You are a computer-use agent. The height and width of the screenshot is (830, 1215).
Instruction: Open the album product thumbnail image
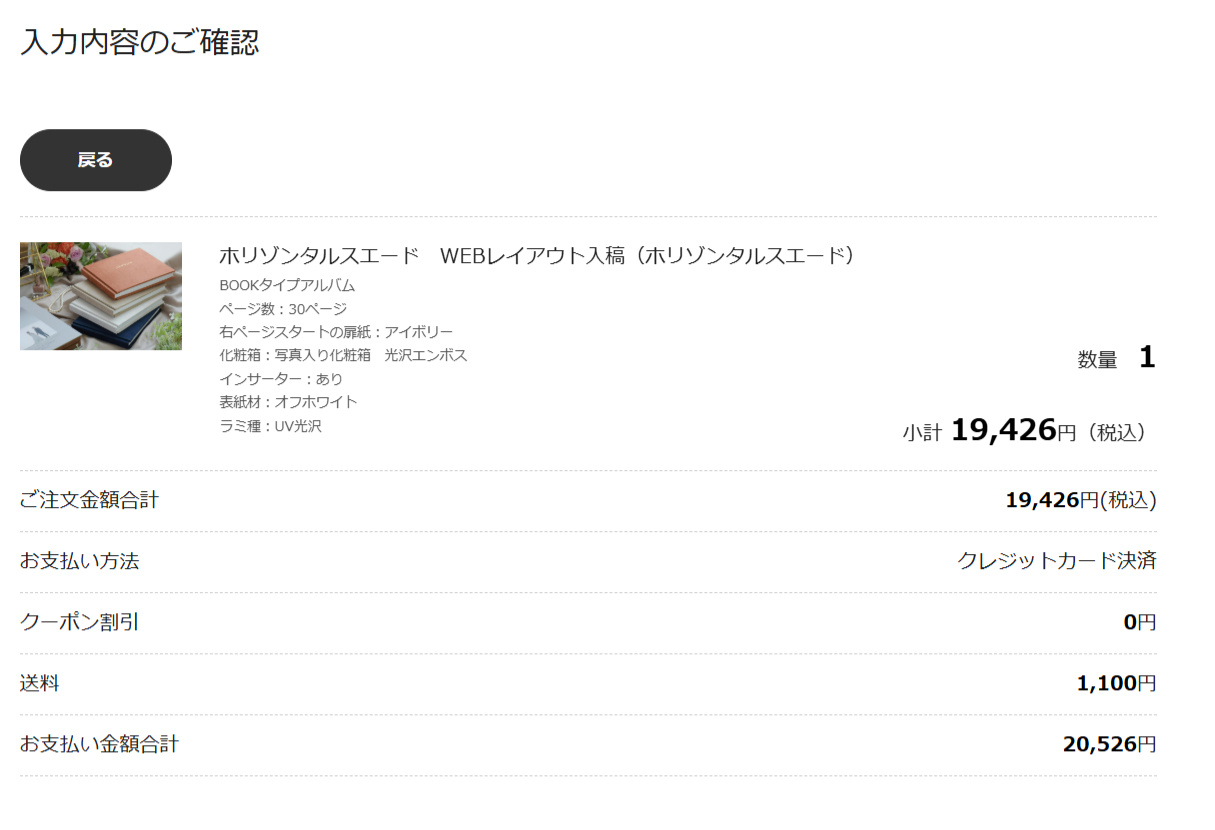click(101, 296)
